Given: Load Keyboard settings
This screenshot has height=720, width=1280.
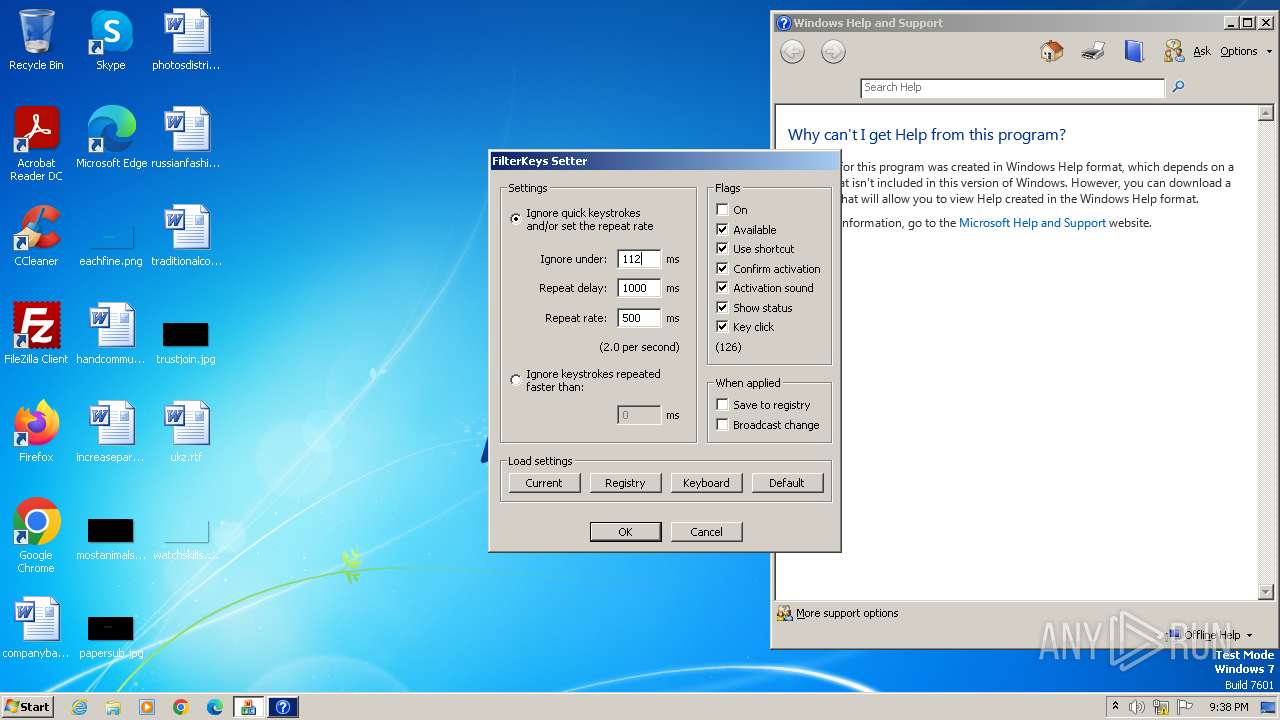Looking at the screenshot, I should 706,482.
